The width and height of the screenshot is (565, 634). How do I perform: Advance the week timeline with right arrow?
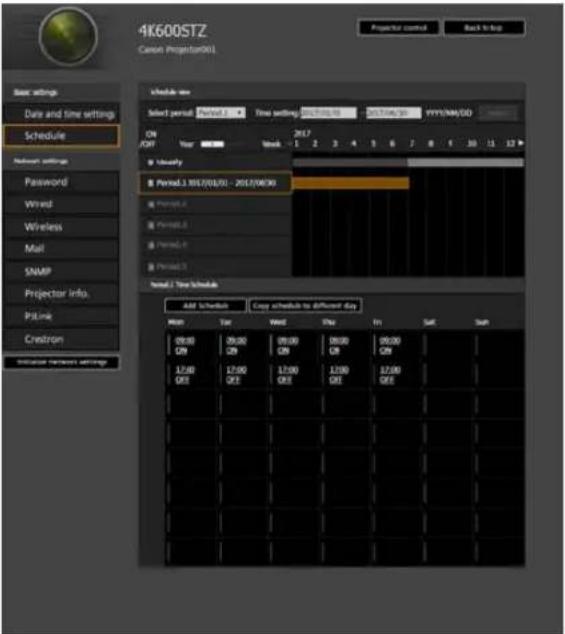pos(521,143)
